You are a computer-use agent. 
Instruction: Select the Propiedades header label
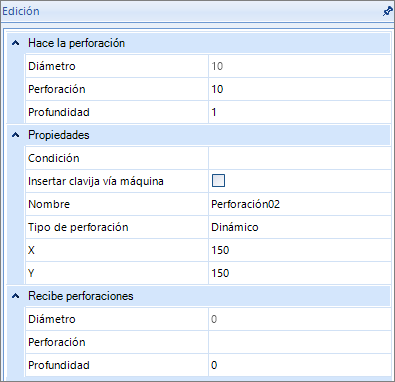coord(59,135)
